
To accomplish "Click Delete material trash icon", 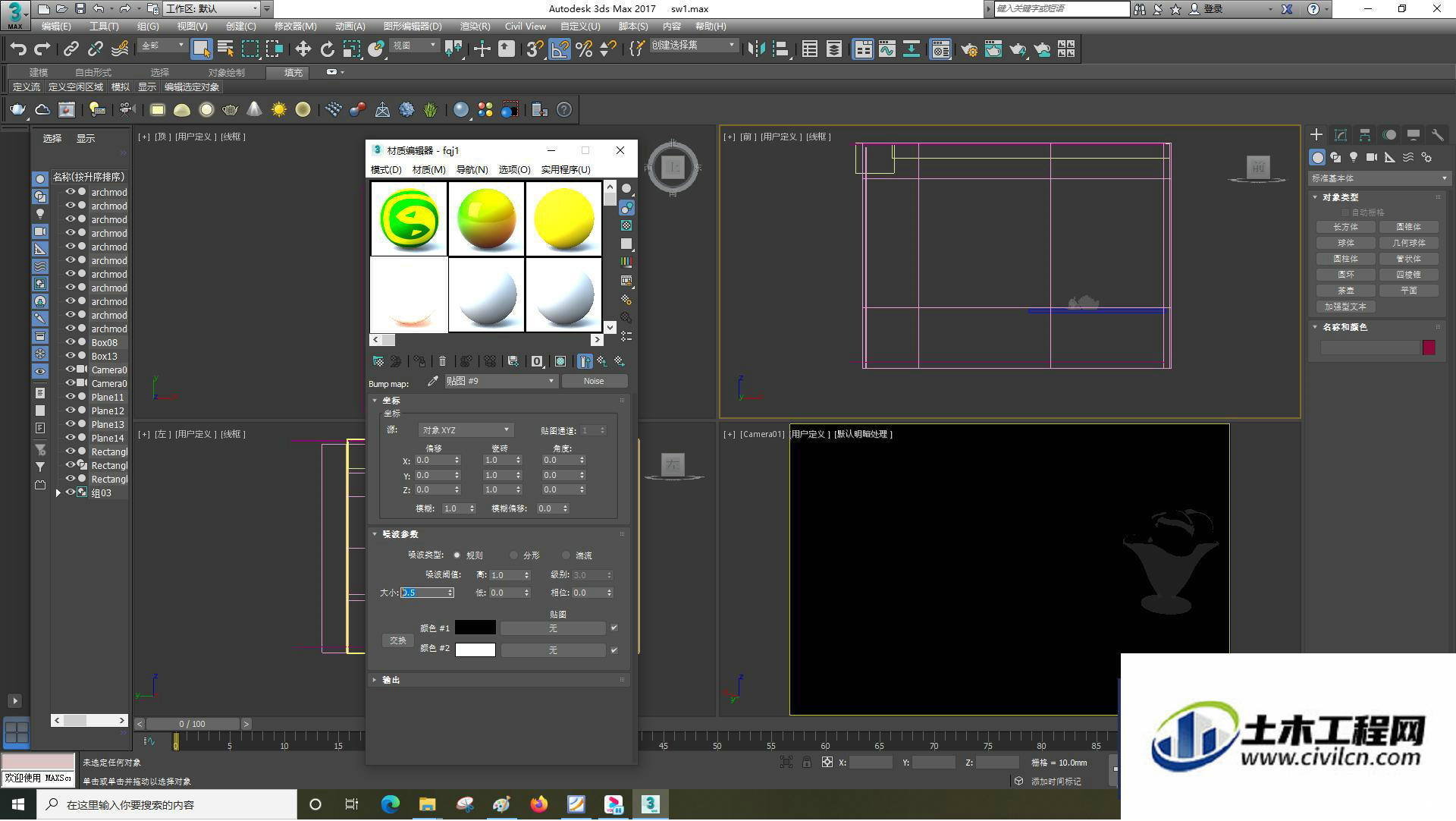I will (x=443, y=361).
